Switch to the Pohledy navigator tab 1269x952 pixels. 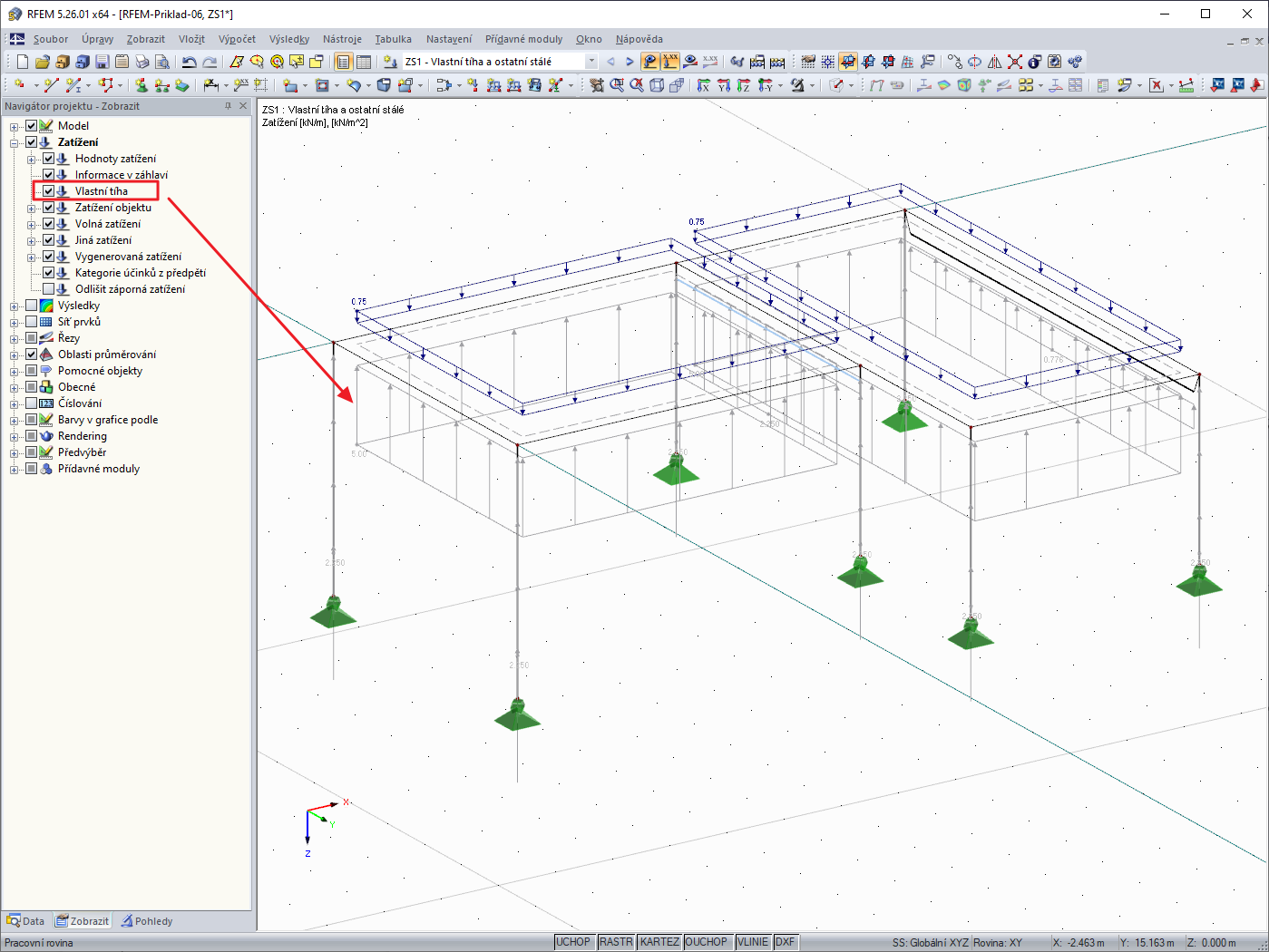pos(146,921)
